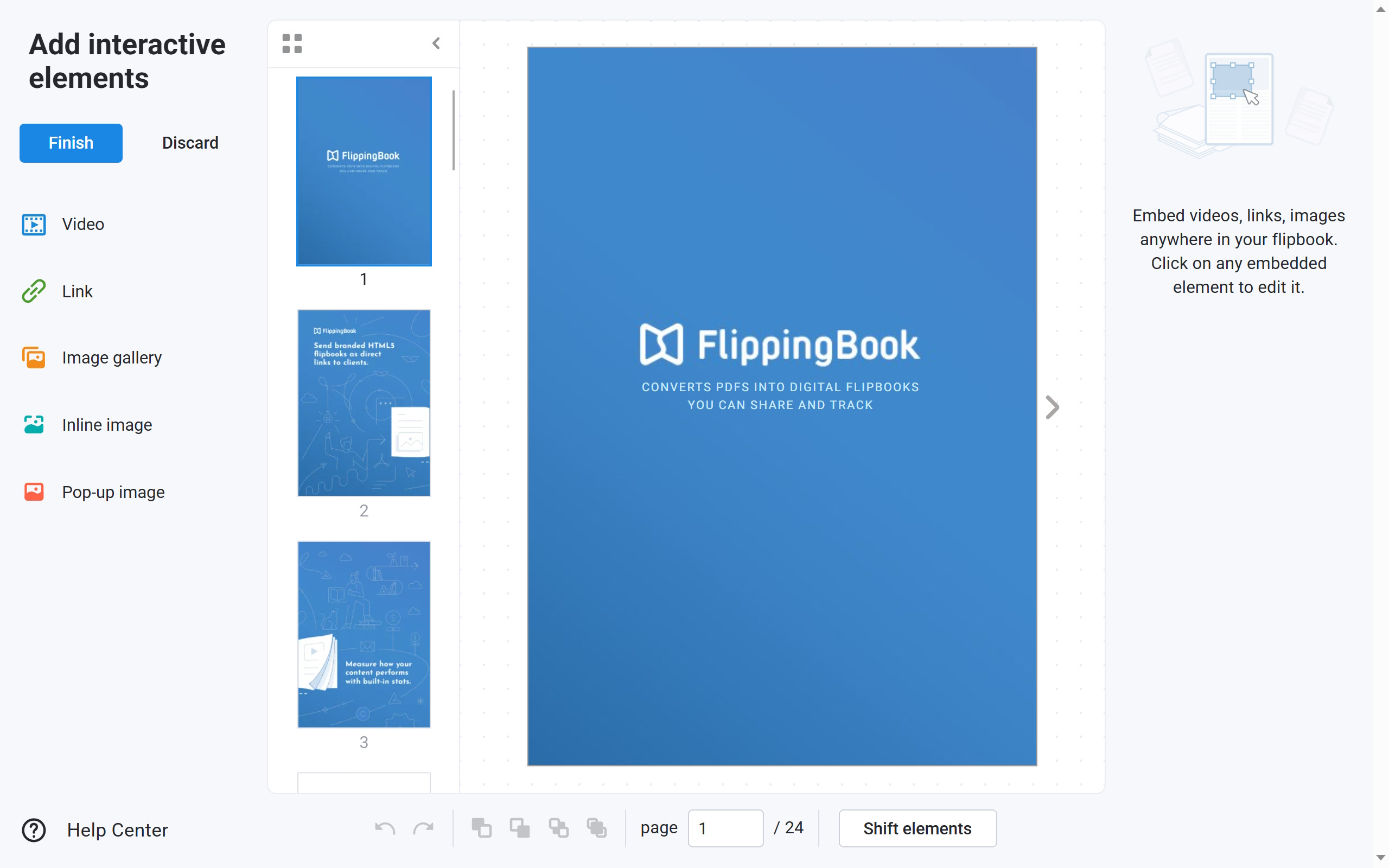The image size is (1389, 868).
Task: Click the first overlapping-squares layer-order icon
Action: pyautogui.click(x=481, y=828)
